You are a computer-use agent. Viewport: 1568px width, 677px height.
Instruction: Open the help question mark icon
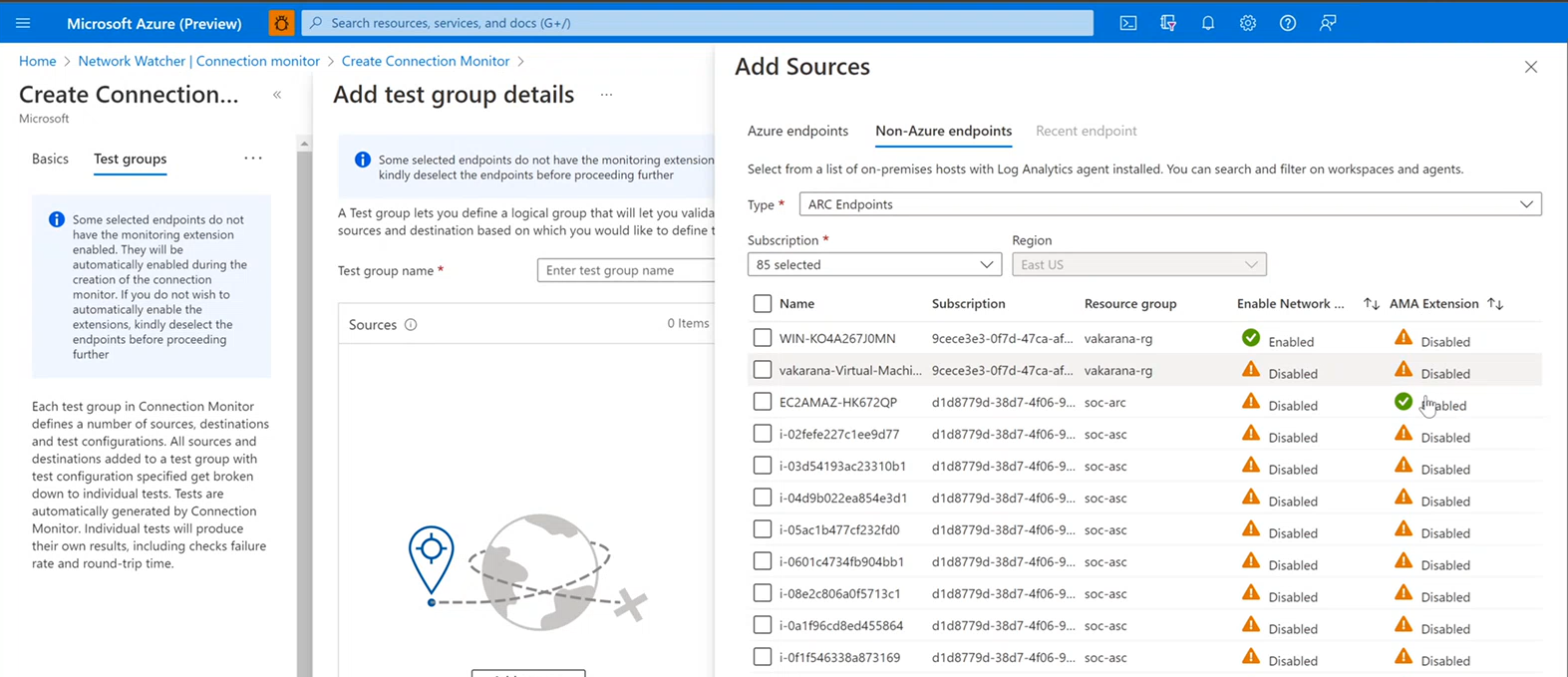click(1287, 23)
